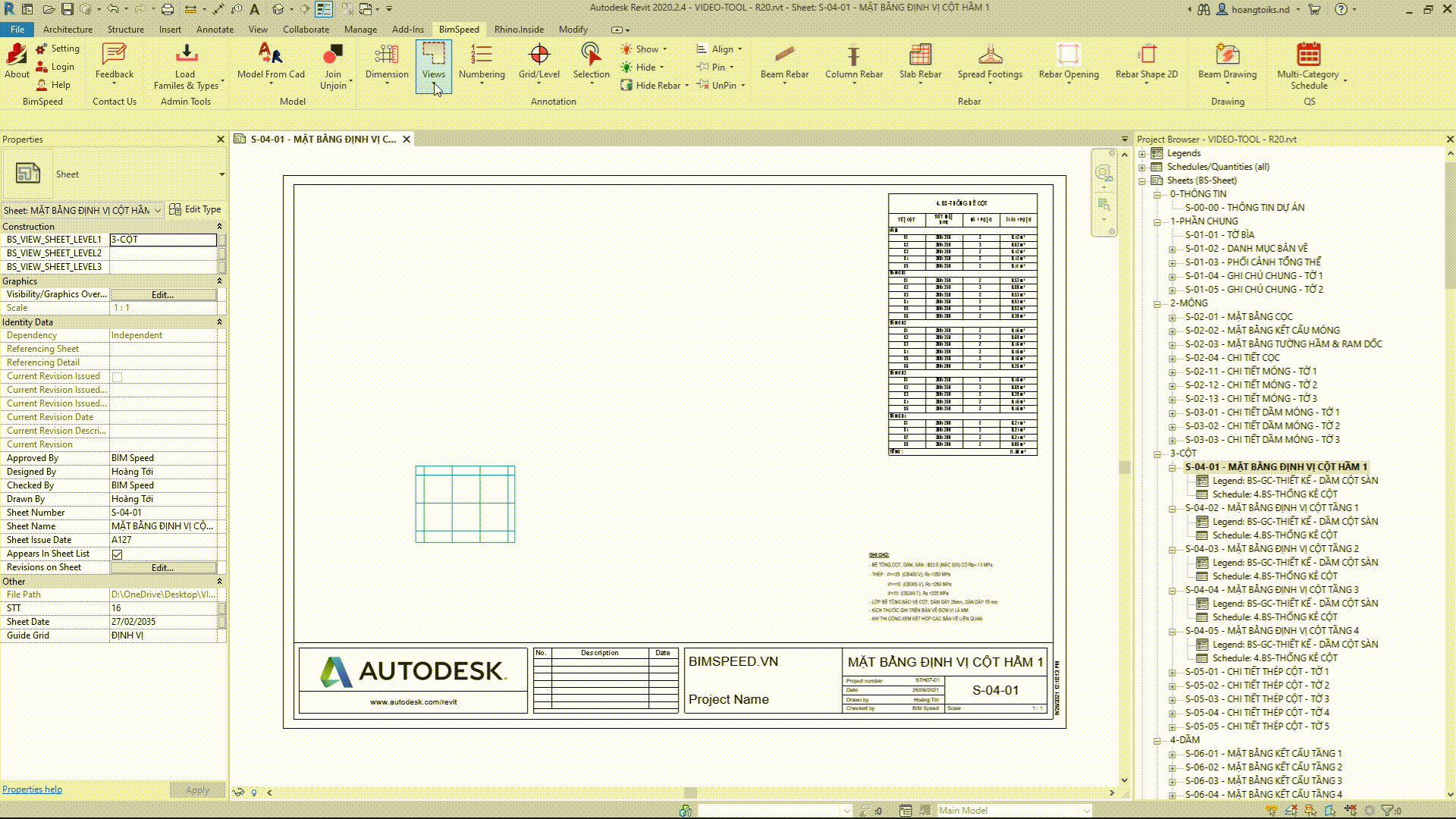1456x819 pixels.
Task: Open the Beam Rebar tool
Action: pyautogui.click(x=784, y=64)
